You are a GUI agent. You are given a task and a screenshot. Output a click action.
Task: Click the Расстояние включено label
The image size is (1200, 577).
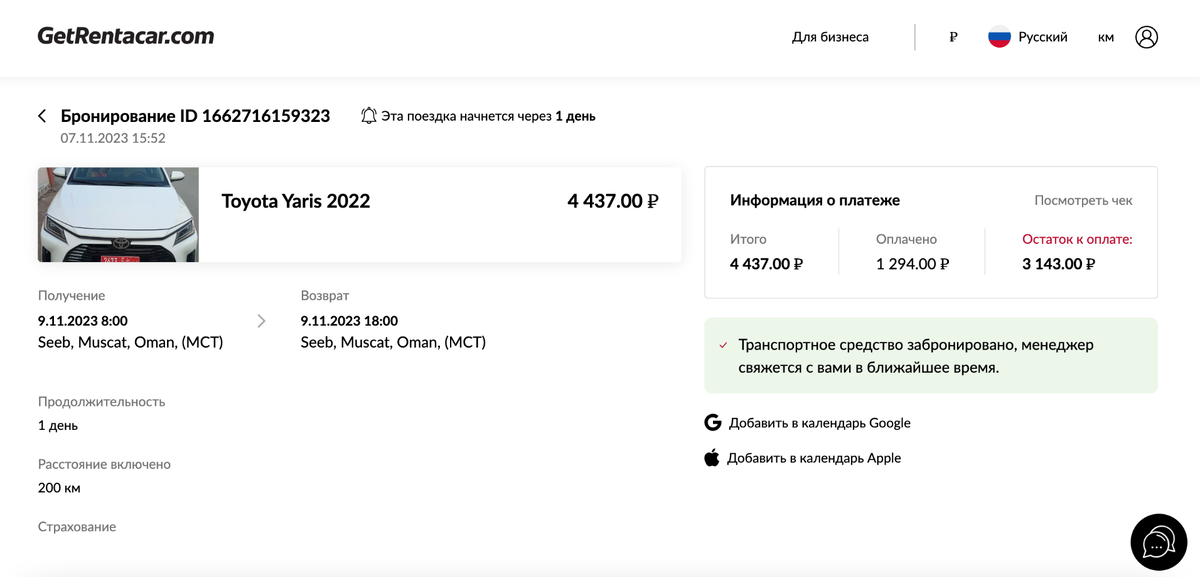point(104,464)
